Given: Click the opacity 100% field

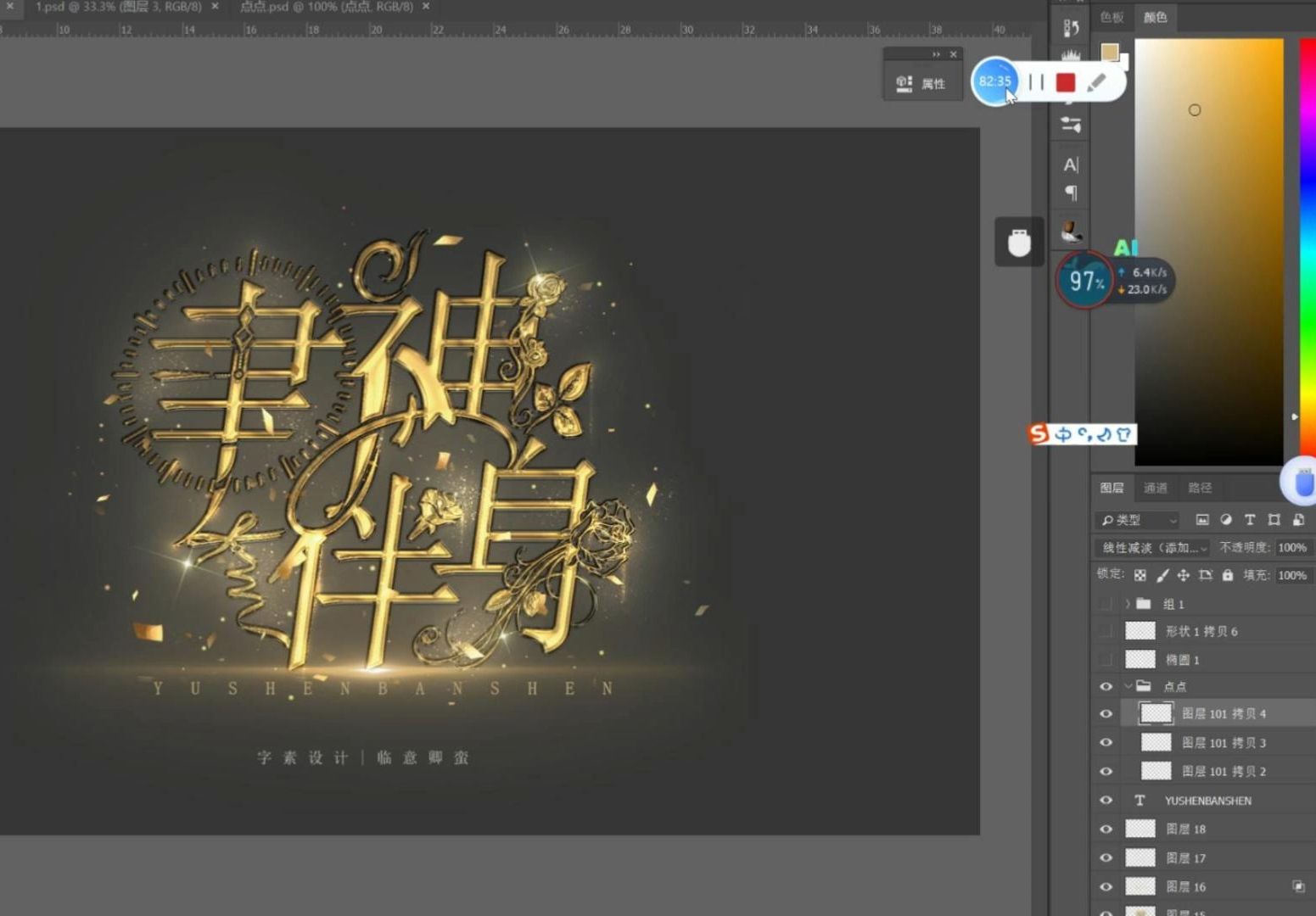Looking at the screenshot, I should point(1293,548).
